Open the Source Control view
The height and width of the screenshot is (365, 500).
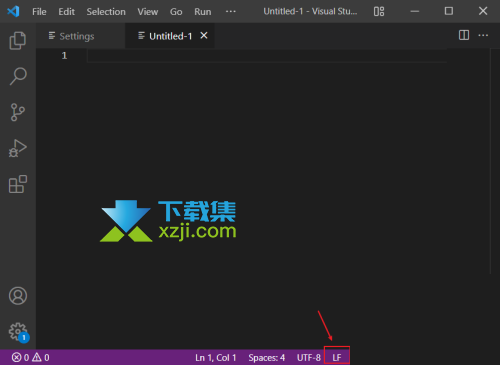coord(18,112)
